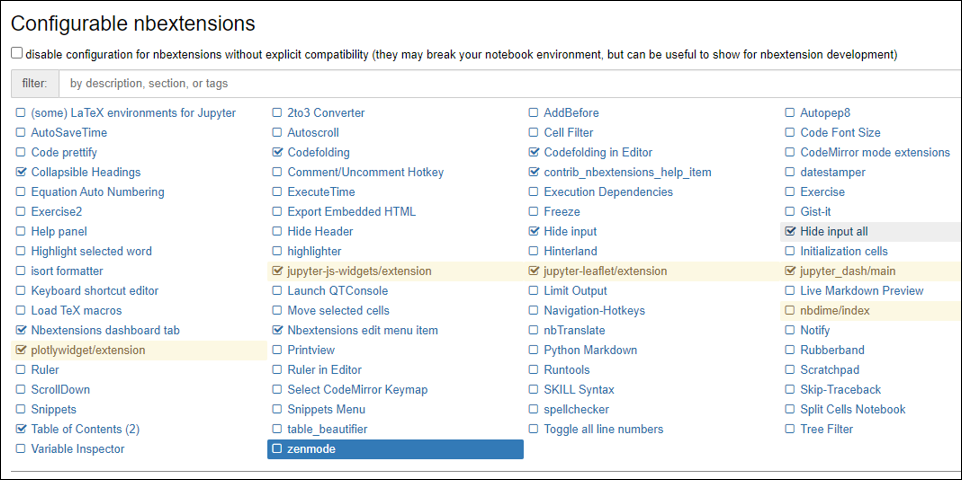
Task: Uncheck the Hide input all checkbox
Action: point(790,232)
